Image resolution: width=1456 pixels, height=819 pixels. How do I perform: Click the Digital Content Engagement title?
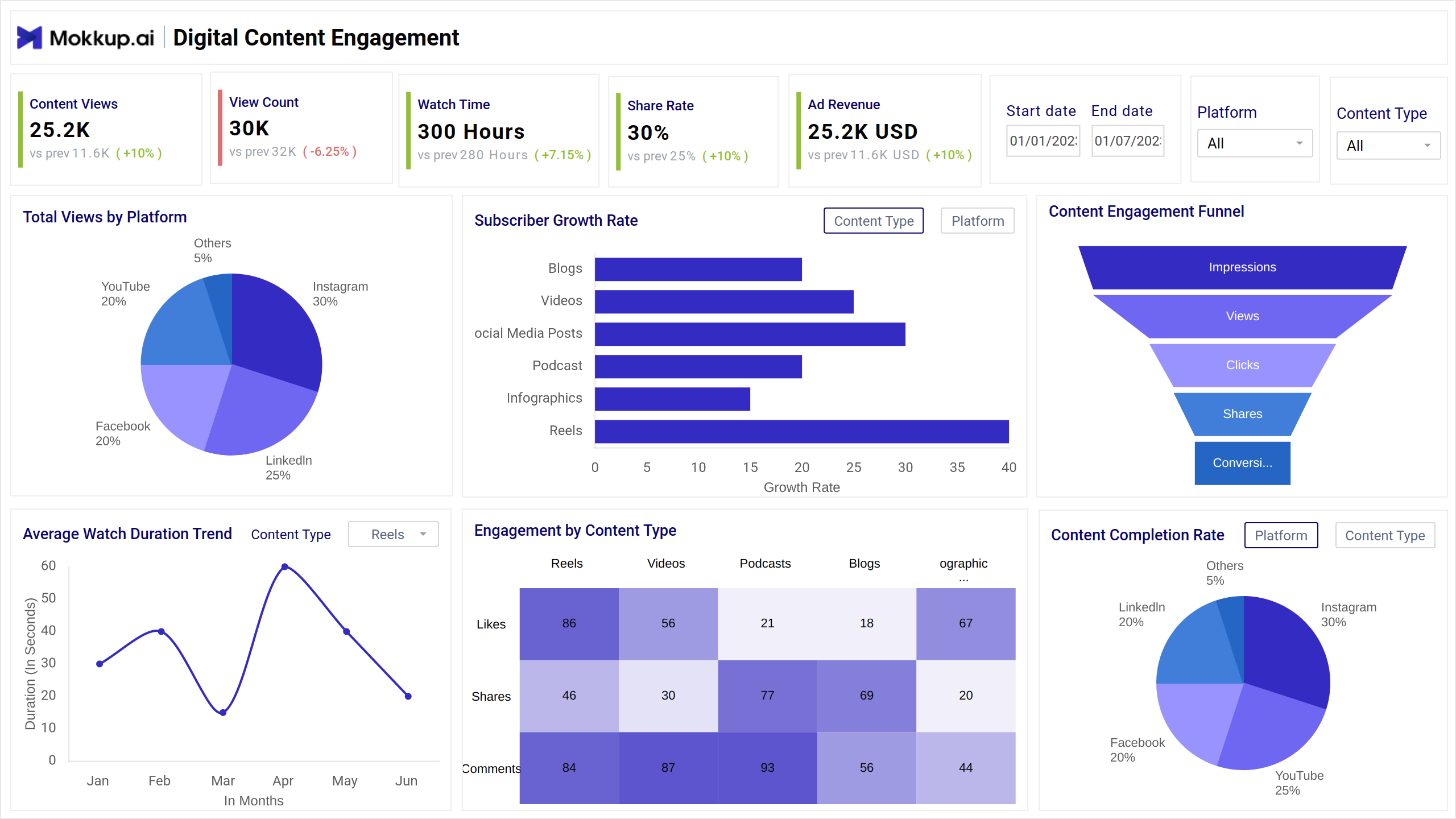pos(316,38)
